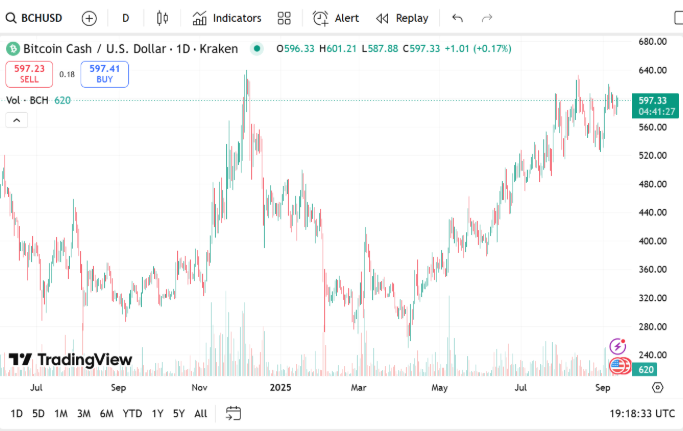Click the C597.33 close value
This screenshot has height=431, width=683.
(x=421, y=48)
